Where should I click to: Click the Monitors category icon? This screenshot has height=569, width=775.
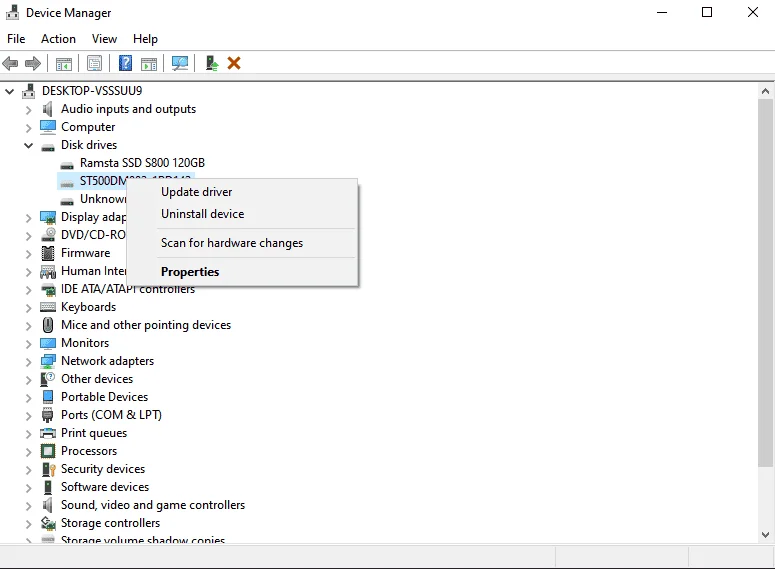(x=48, y=343)
